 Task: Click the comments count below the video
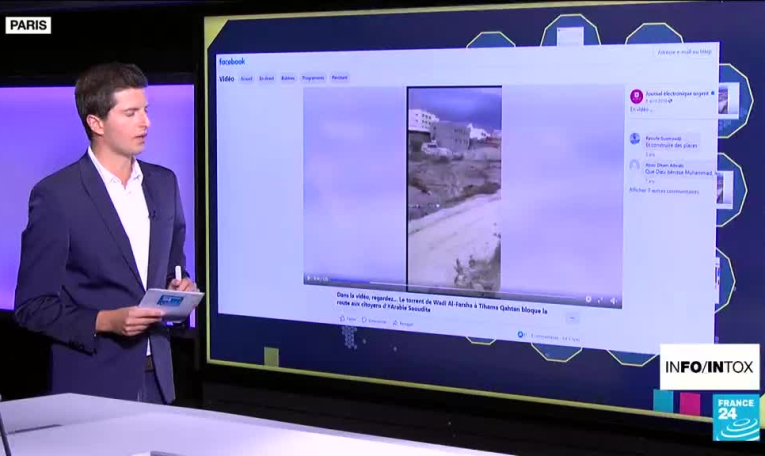tap(544, 337)
